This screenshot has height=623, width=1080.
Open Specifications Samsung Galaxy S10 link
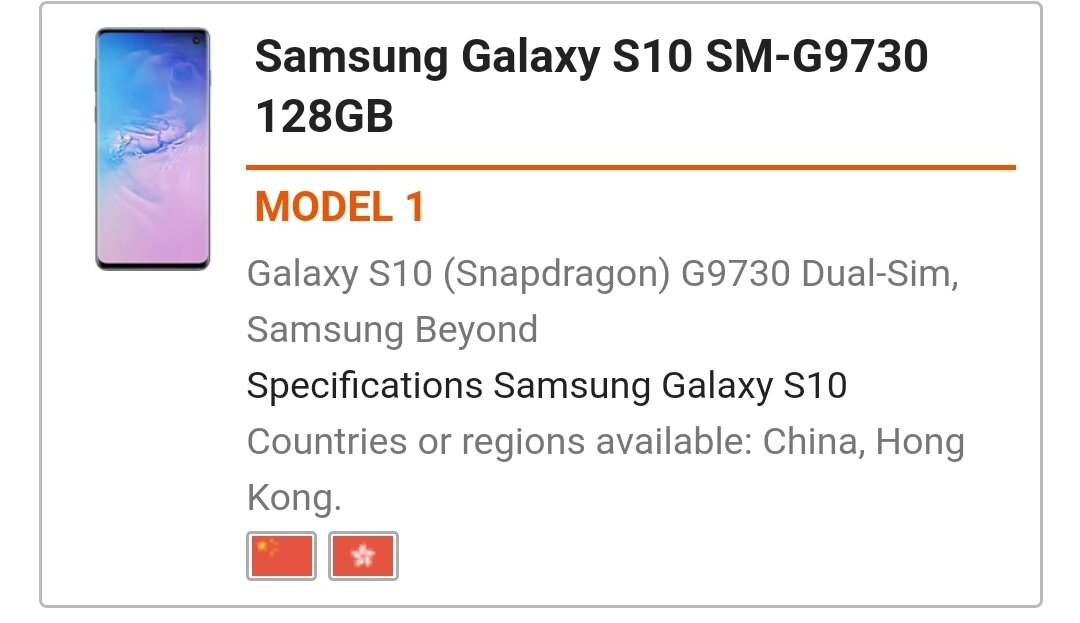tap(547, 386)
